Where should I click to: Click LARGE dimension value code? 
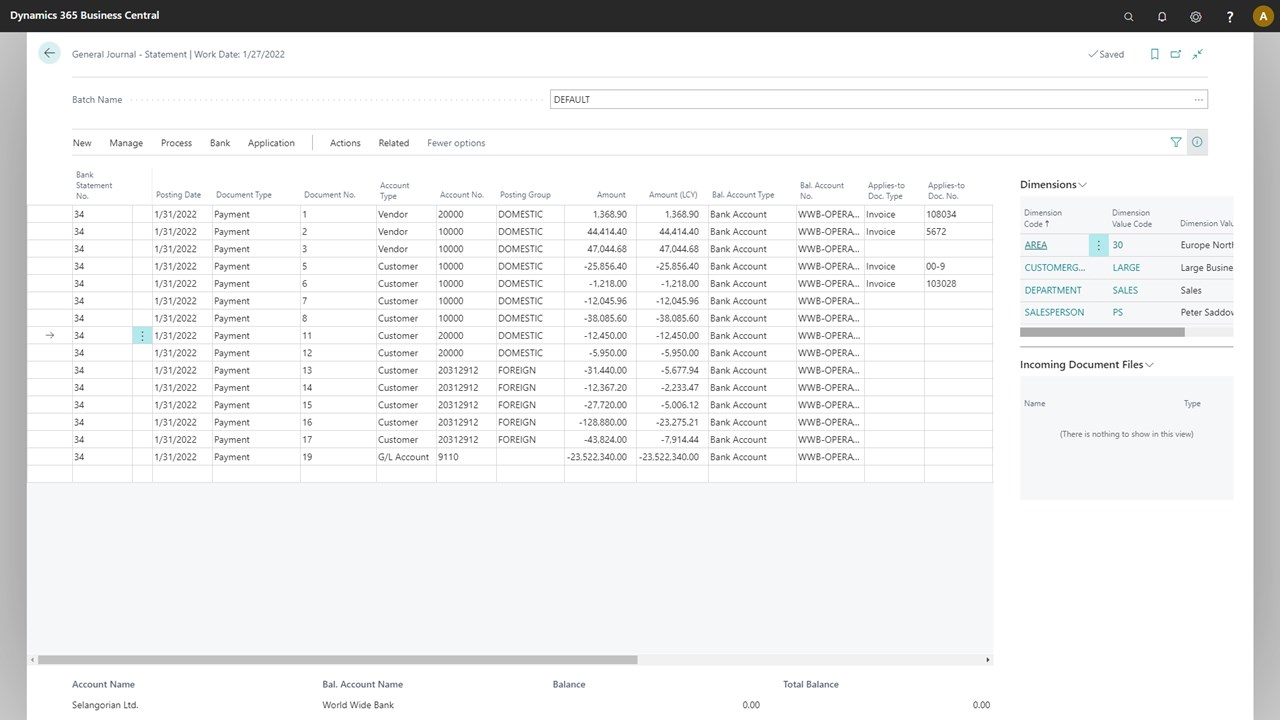pyautogui.click(x=1126, y=268)
